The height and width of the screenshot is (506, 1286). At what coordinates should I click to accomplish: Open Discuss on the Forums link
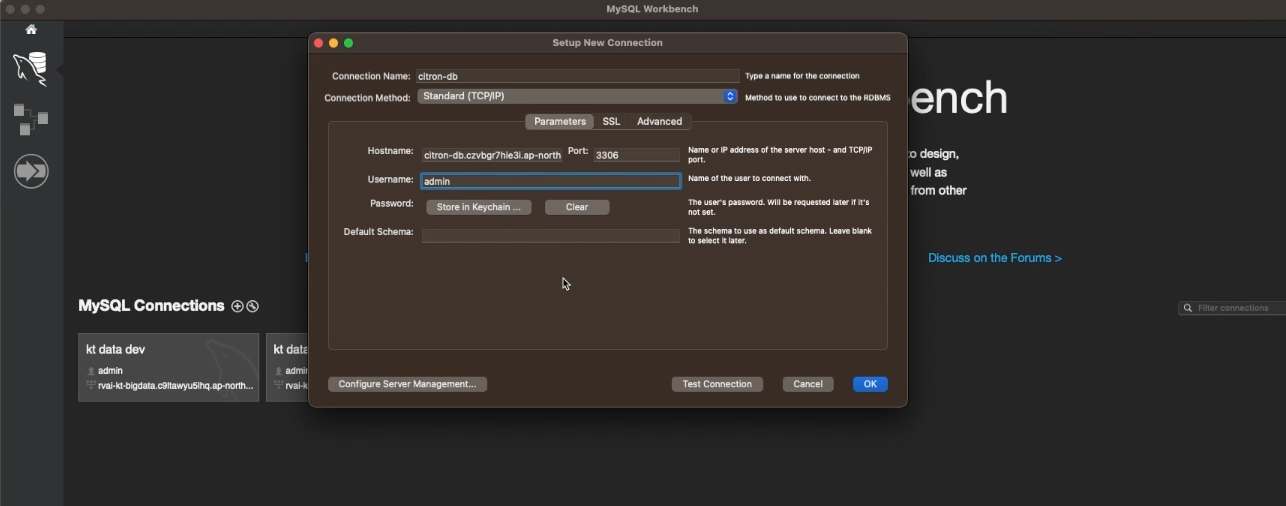pyautogui.click(x=995, y=258)
